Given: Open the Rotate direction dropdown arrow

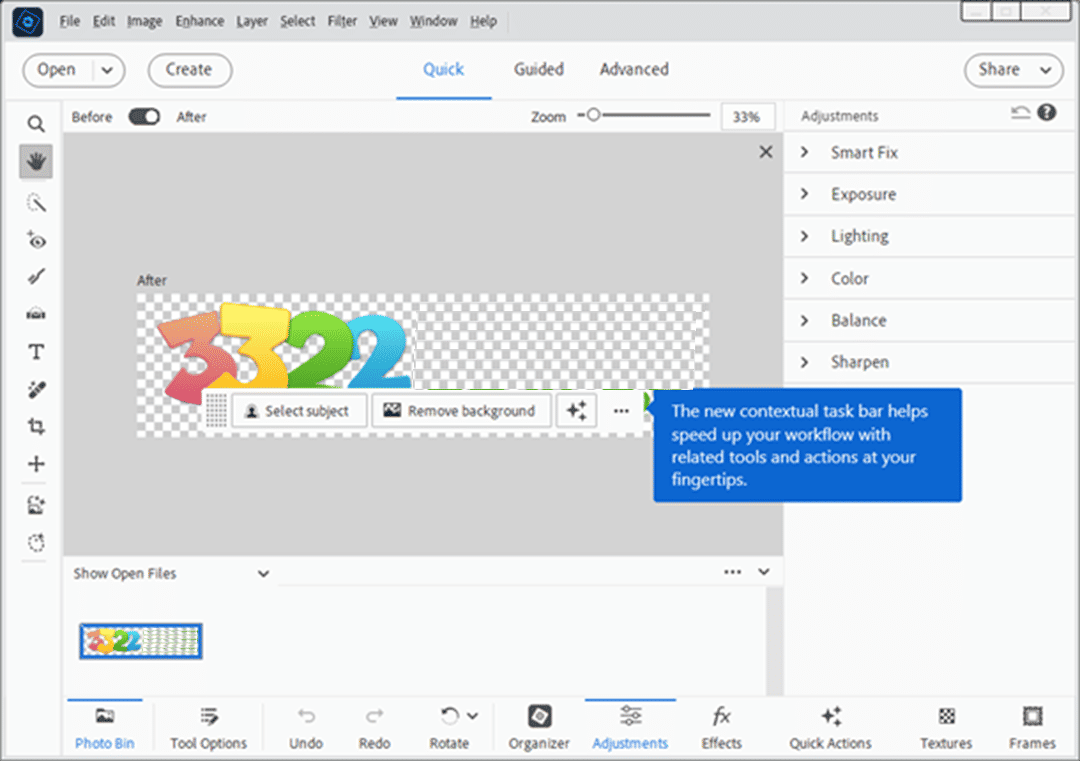Looking at the screenshot, I should point(472,716).
